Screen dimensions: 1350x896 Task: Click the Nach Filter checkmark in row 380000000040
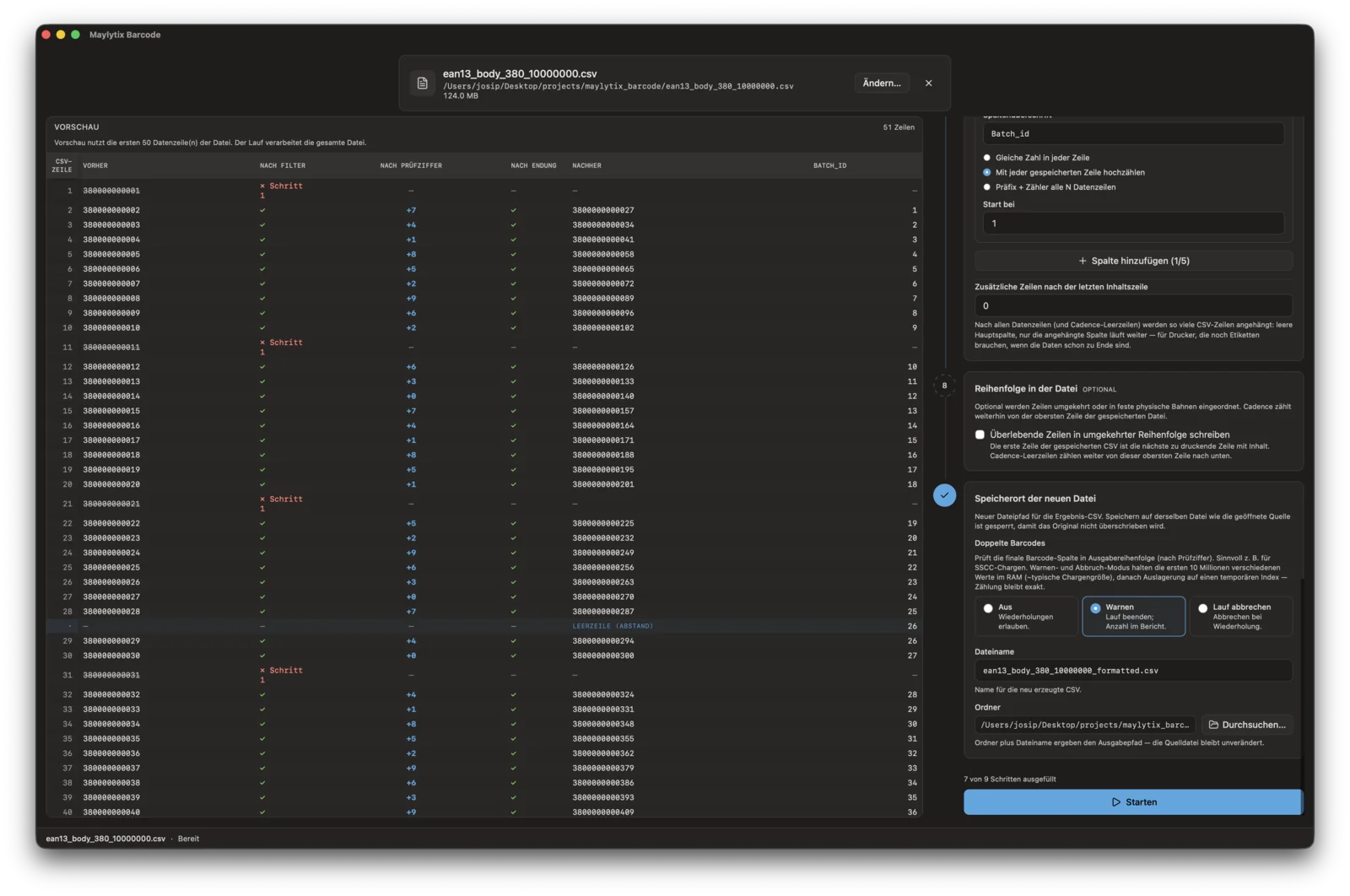[262, 812]
